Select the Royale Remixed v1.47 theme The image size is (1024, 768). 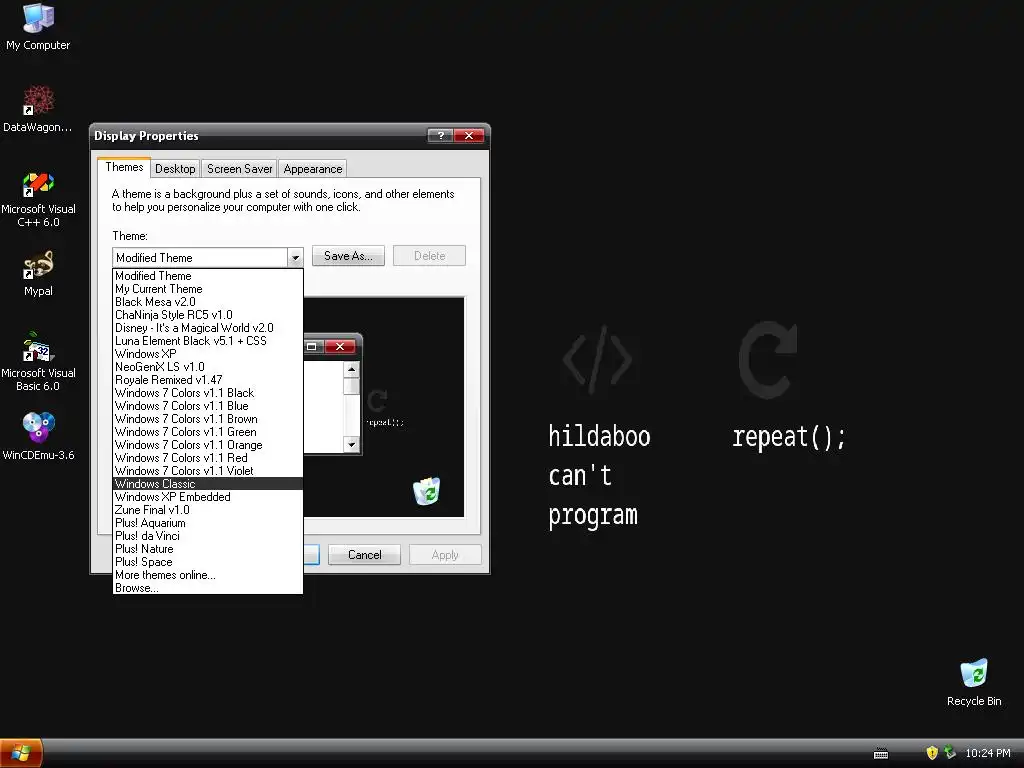tap(208, 380)
